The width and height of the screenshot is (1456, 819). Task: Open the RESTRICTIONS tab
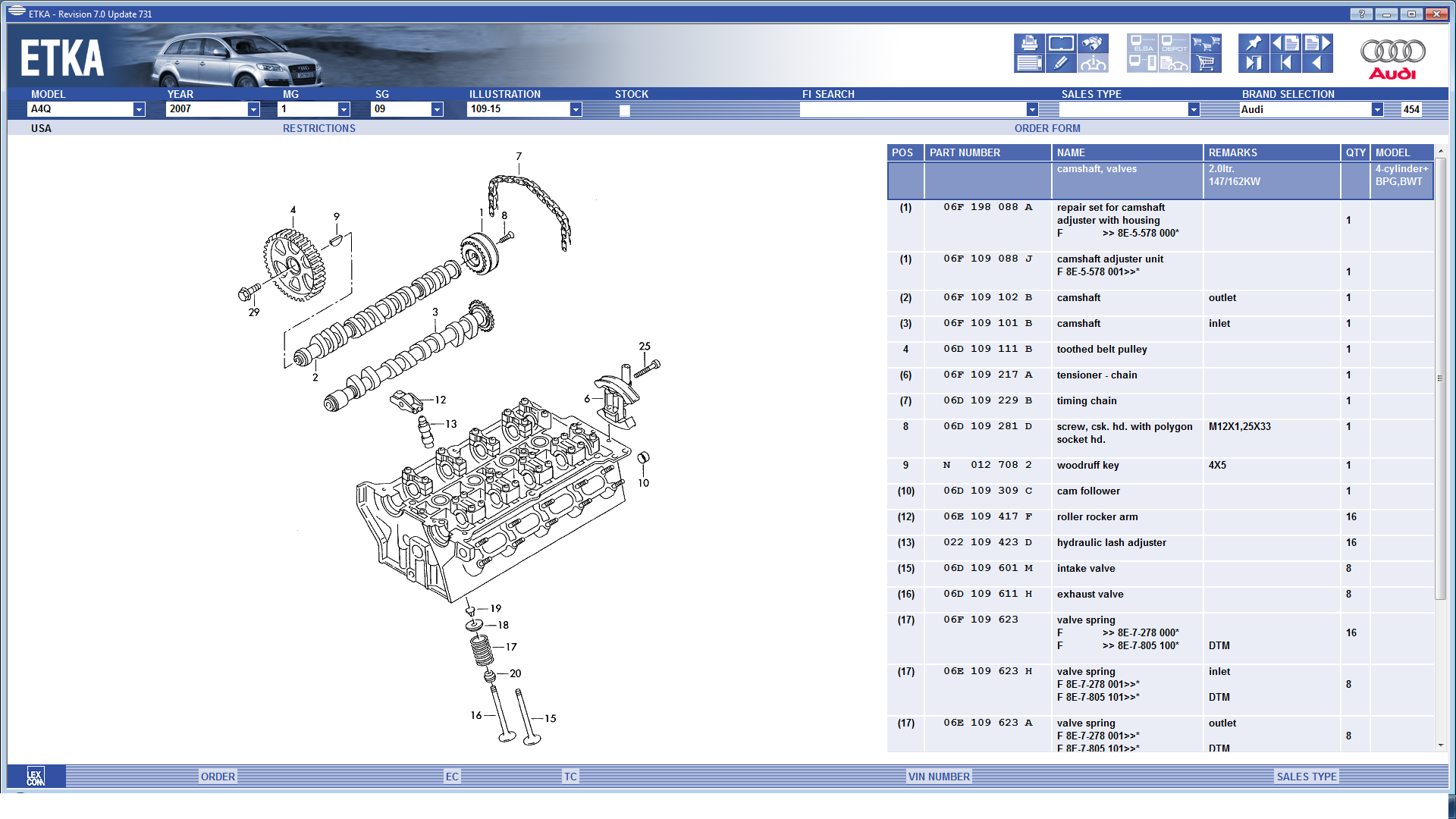pos(319,128)
